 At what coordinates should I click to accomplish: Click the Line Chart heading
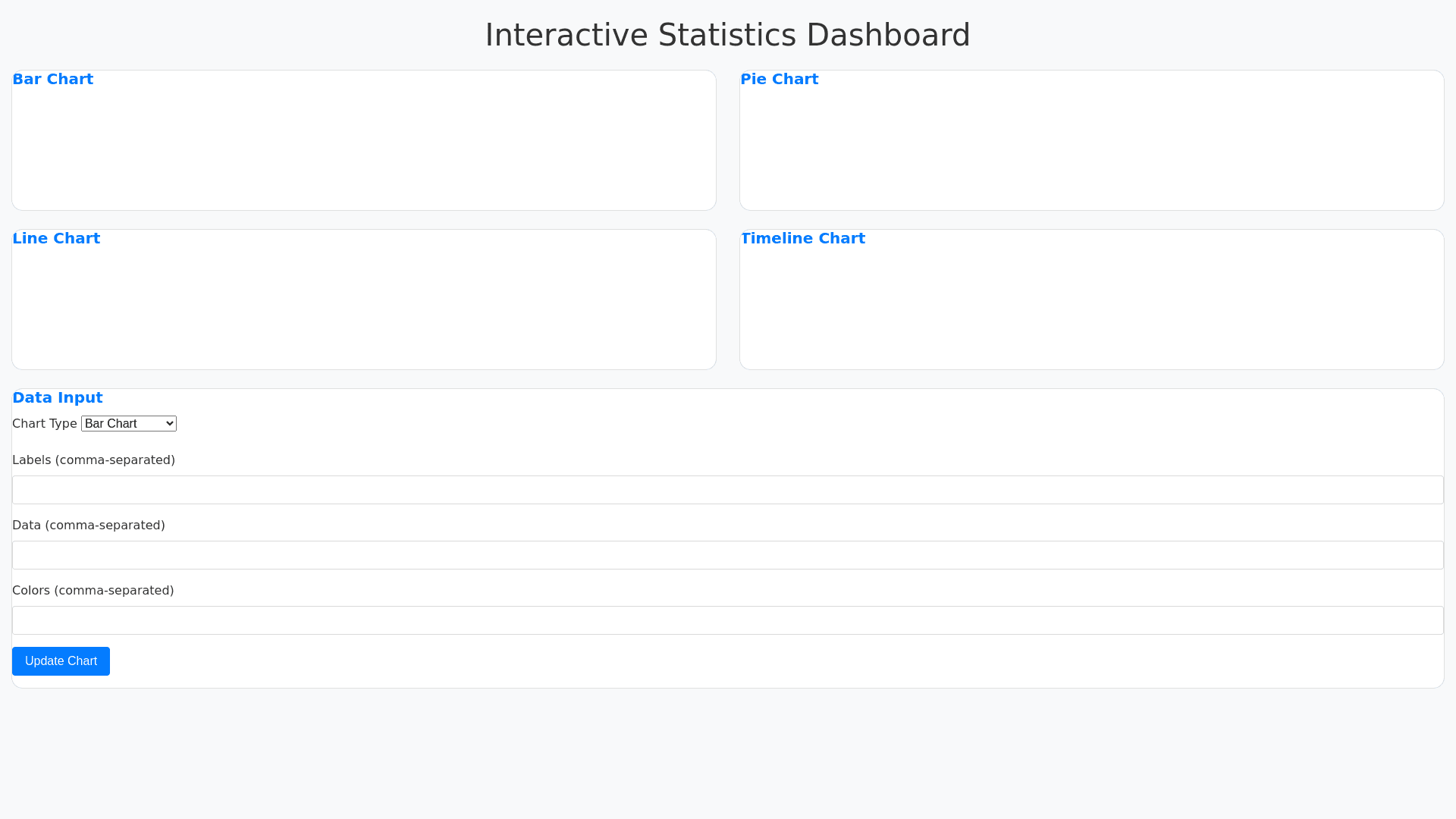coord(56,239)
